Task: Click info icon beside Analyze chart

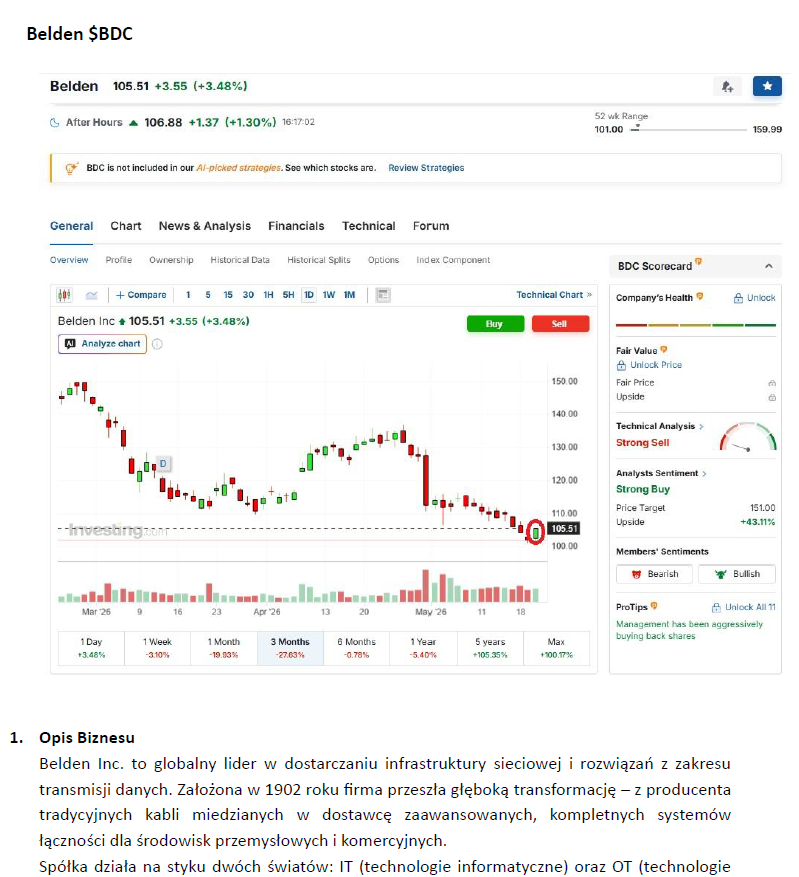Action: point(157,344)
